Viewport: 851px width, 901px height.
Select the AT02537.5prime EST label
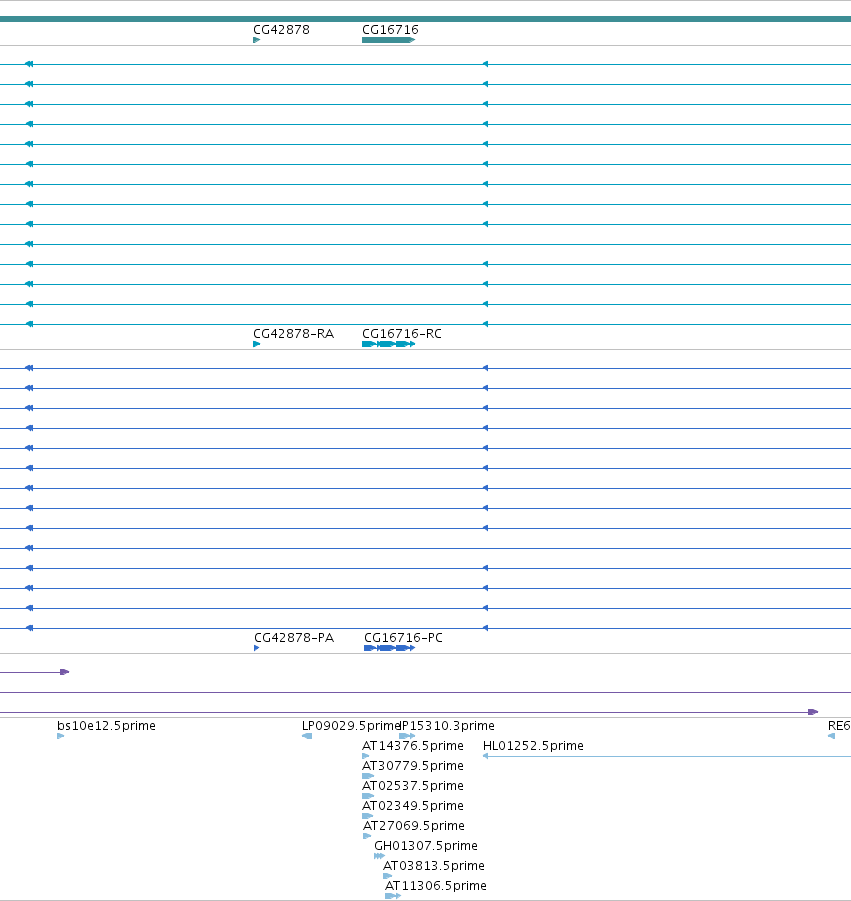(413, 786)
